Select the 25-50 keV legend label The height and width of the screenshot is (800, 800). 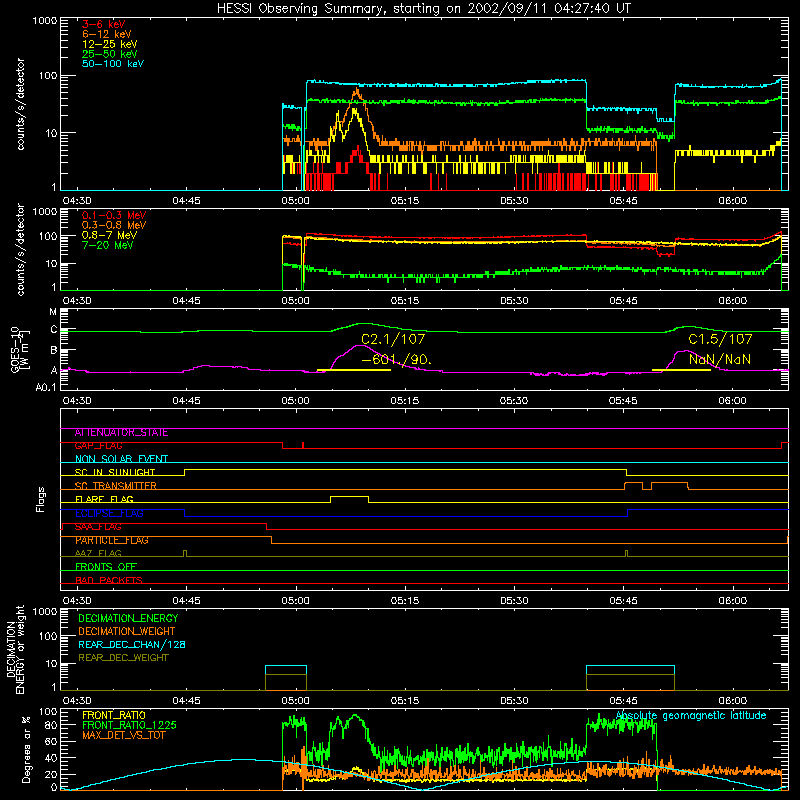point(110,54)
